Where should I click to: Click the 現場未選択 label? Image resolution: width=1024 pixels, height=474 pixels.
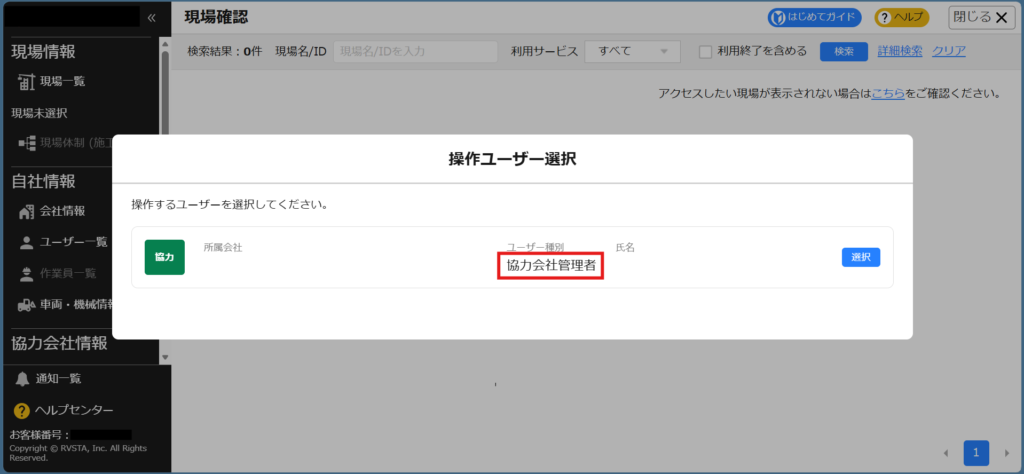coord(39,114)
